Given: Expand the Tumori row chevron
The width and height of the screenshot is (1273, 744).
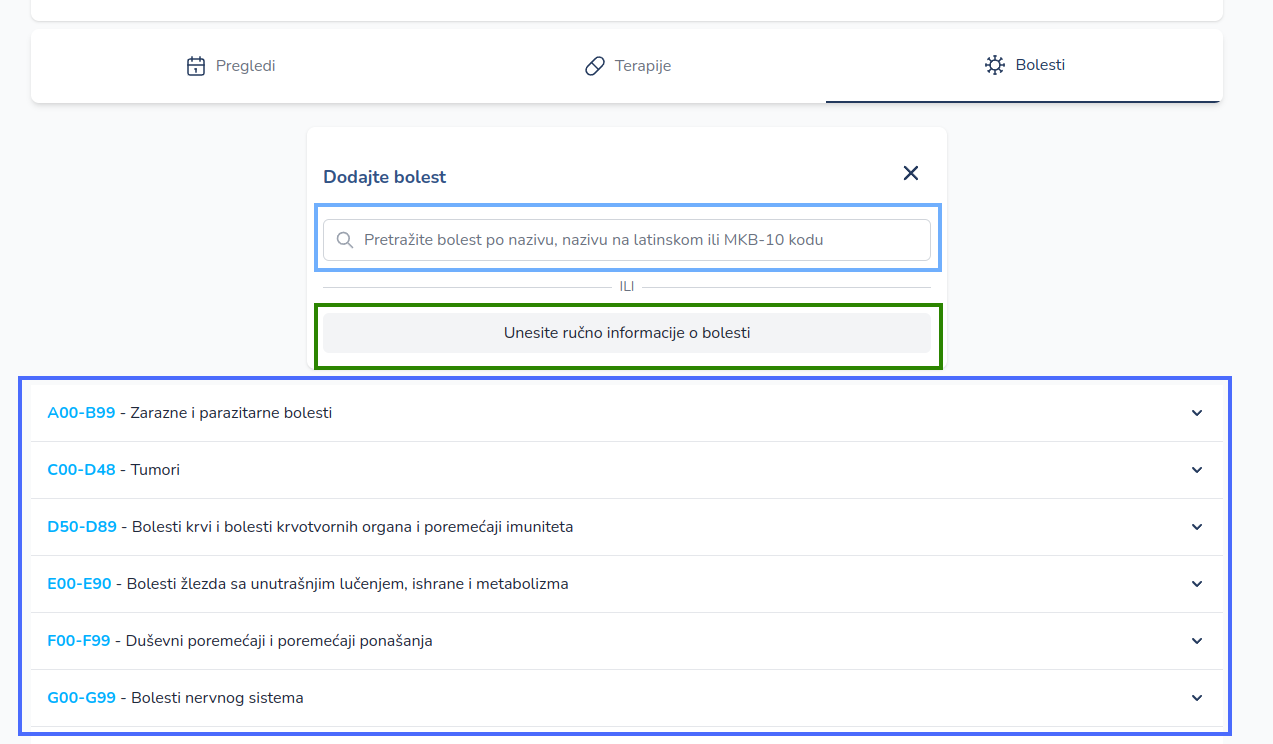Looking at the screenshot, I should click(1197, 470).
